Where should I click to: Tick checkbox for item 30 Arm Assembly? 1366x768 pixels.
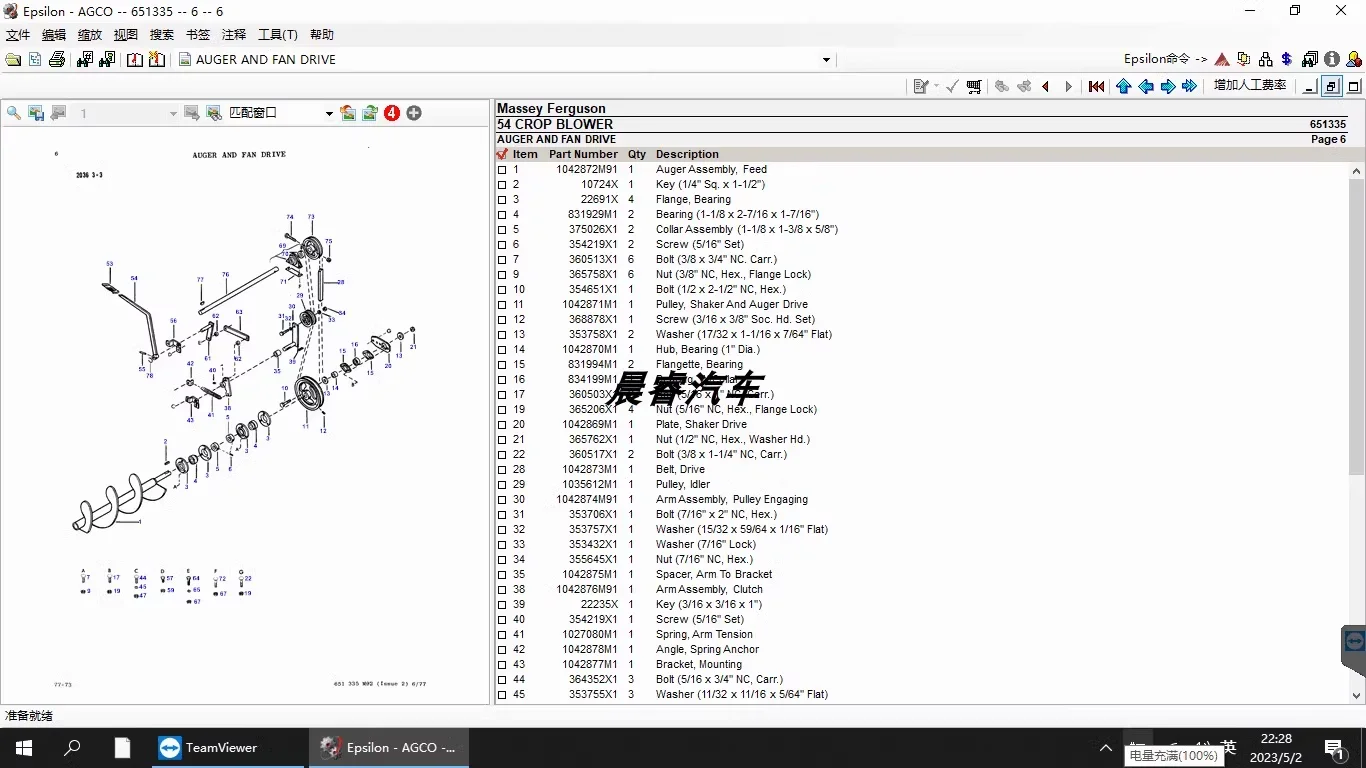click(x=502, y=500)
